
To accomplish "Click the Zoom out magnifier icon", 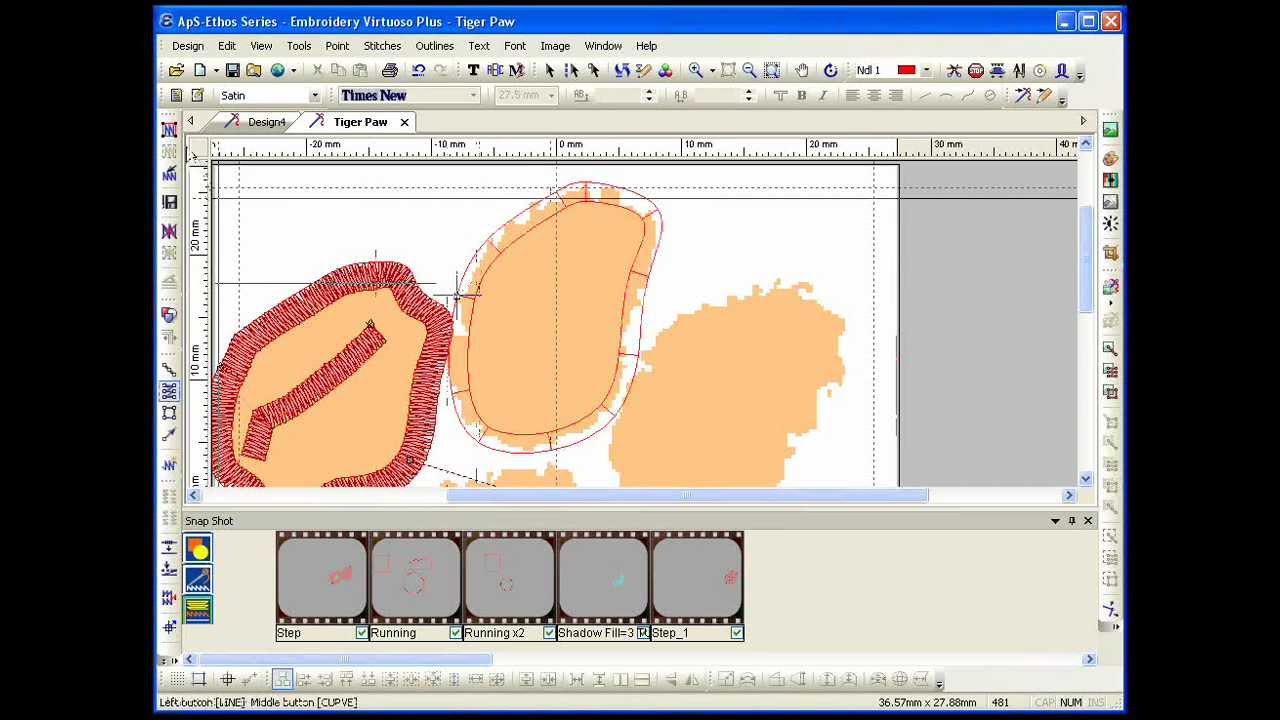I will point(749,70).
